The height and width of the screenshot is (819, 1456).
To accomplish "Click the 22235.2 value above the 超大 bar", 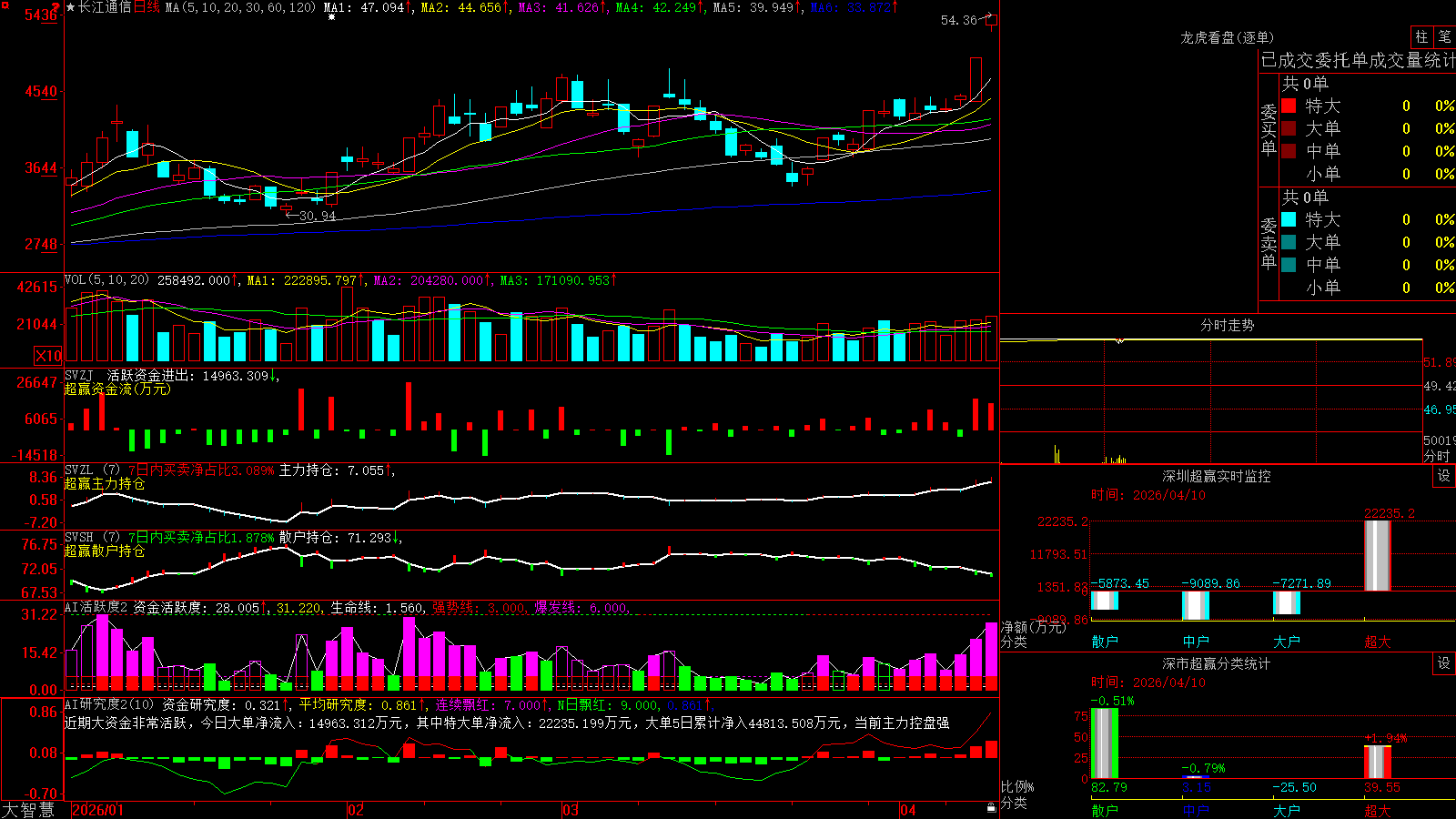I will pos(1390,513).
